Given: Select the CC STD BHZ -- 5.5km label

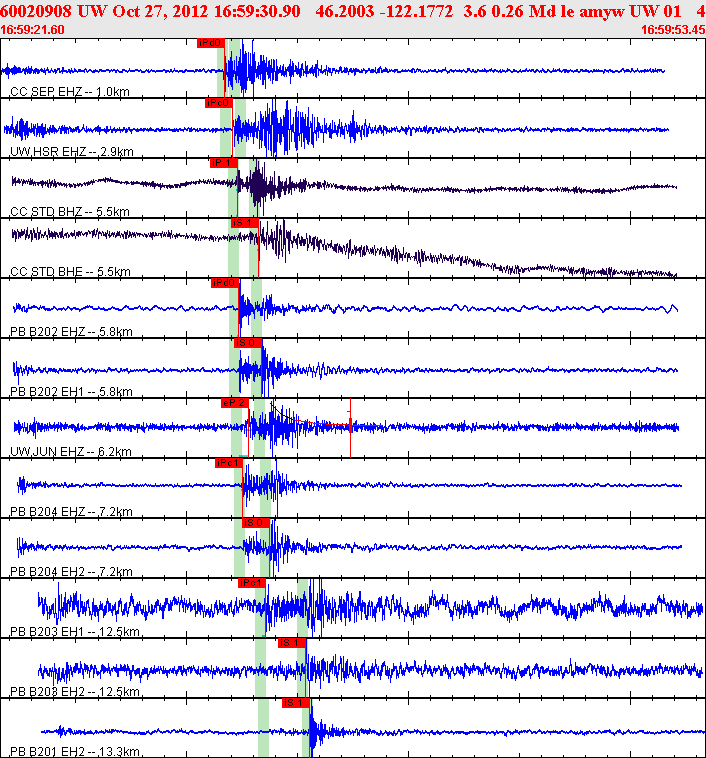Looking at the screenshot, I should coord(70,211).
